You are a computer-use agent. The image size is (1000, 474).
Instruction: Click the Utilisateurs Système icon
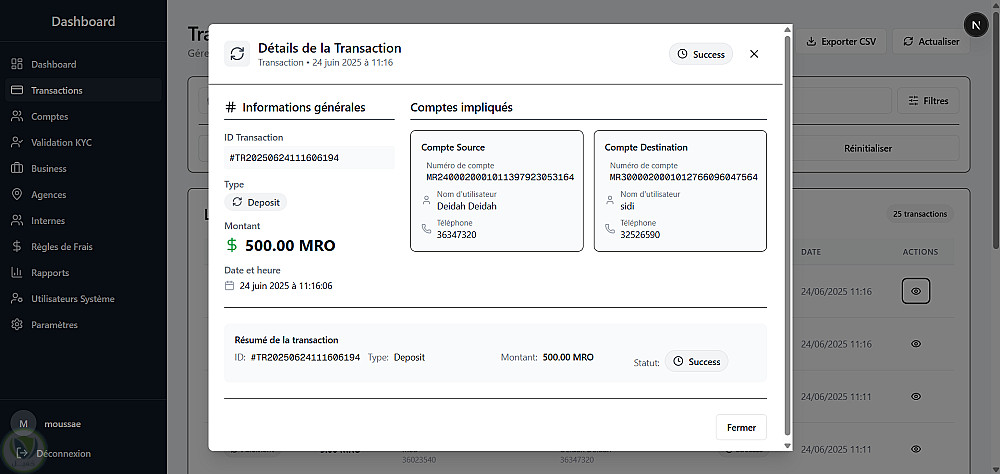(x=17, y=299)
